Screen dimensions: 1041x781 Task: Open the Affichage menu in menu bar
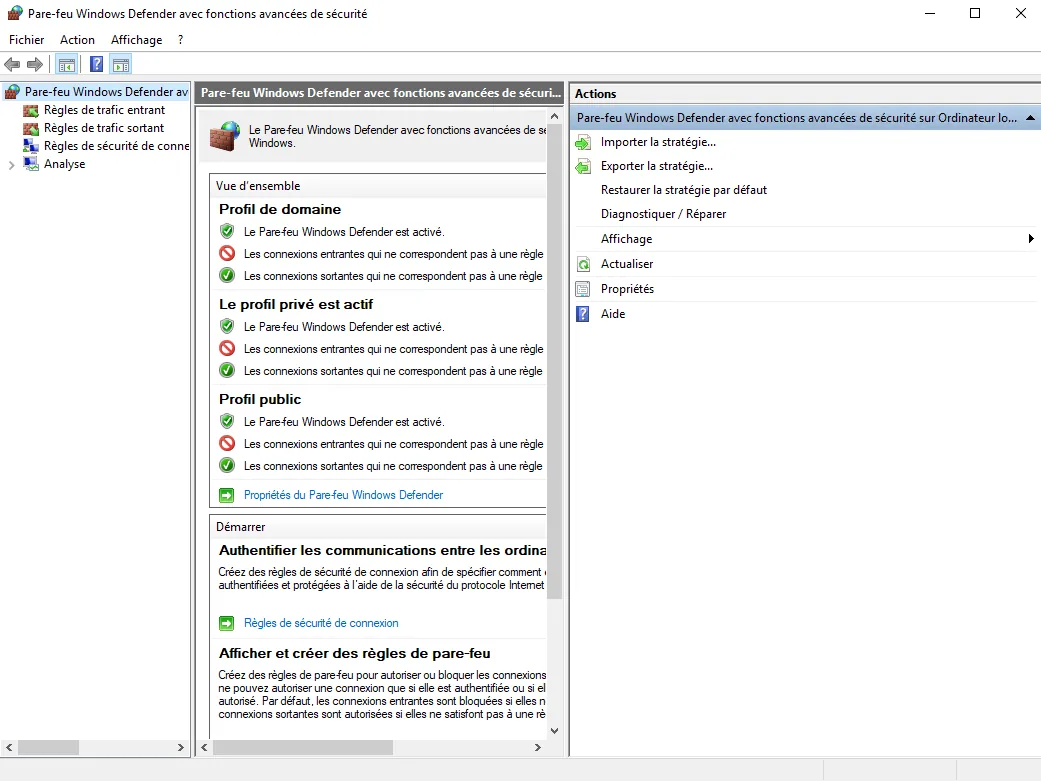[136, 40]
